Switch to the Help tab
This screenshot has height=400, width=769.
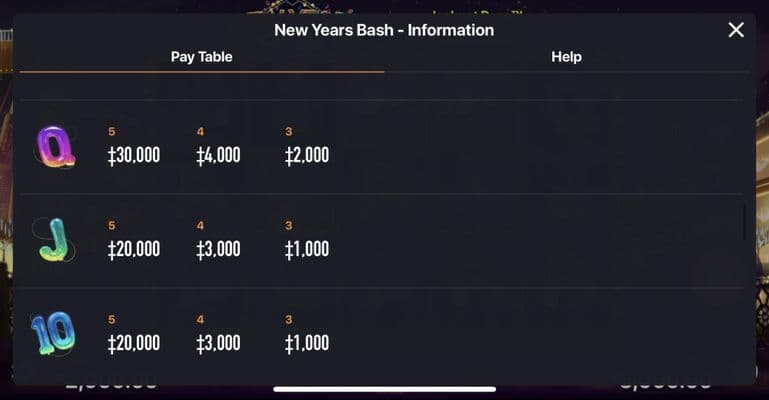click(566, 57)
